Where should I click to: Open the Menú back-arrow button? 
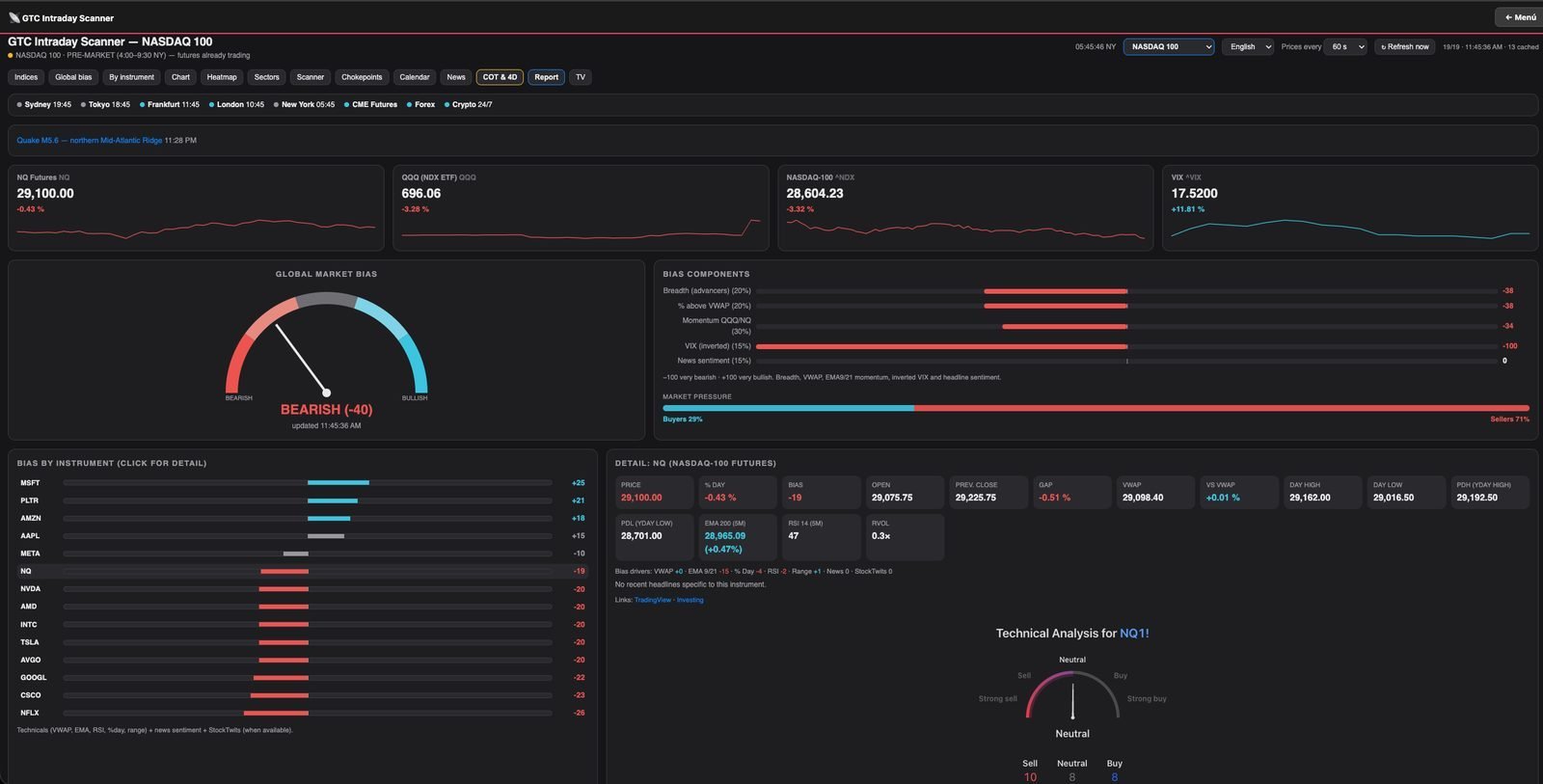pos(1520,17)
